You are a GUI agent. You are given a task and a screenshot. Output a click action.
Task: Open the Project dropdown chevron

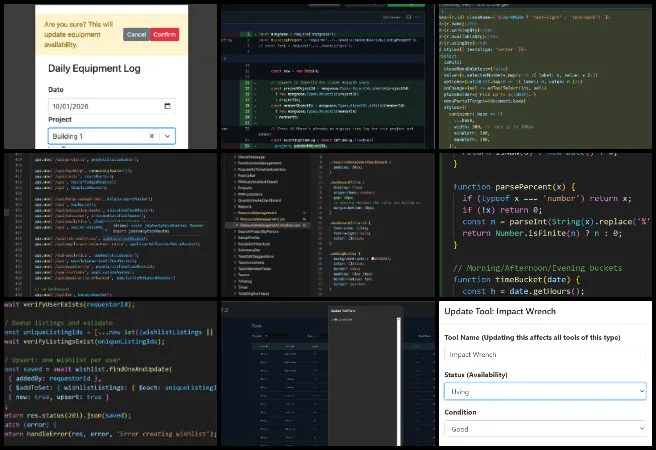[167, 136]
